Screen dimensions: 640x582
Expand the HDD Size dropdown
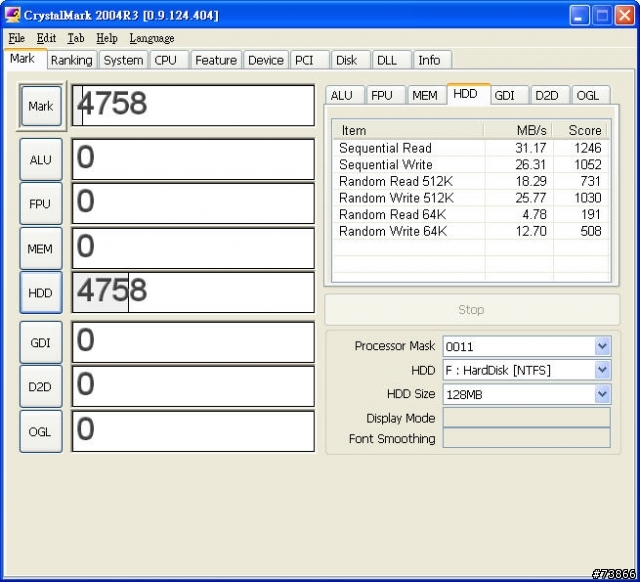[602, 394]
